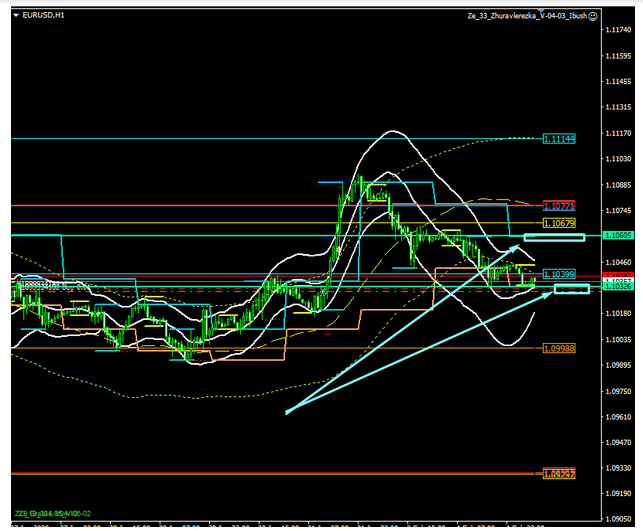Click the time scale along the chart bottom
The height and width of the screenshot is (531, 643).
pos(300,526)
